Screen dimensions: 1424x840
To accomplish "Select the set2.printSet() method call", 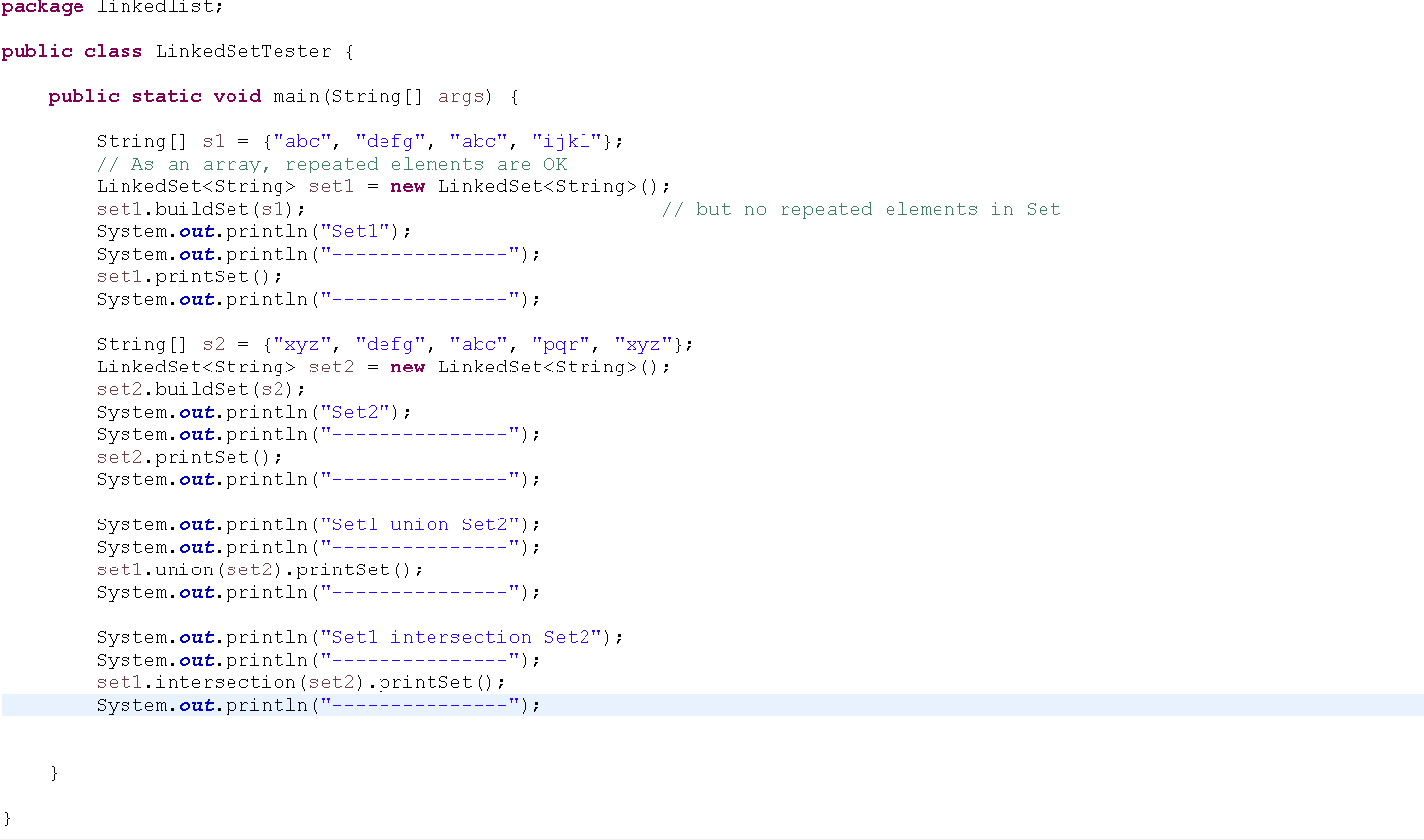I will coord(184,457).
